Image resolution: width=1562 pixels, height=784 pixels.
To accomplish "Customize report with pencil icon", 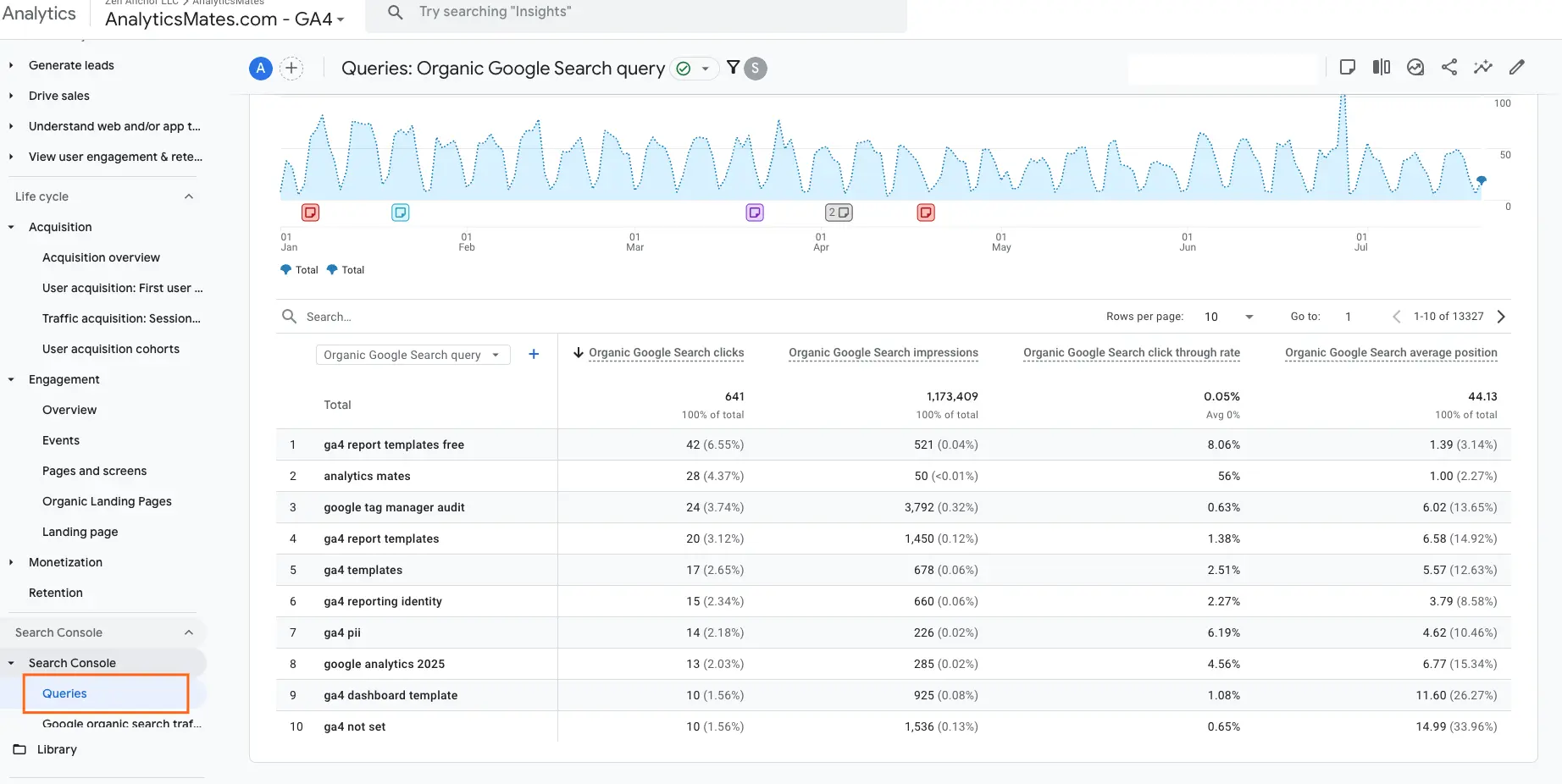I will point(1517,67).
